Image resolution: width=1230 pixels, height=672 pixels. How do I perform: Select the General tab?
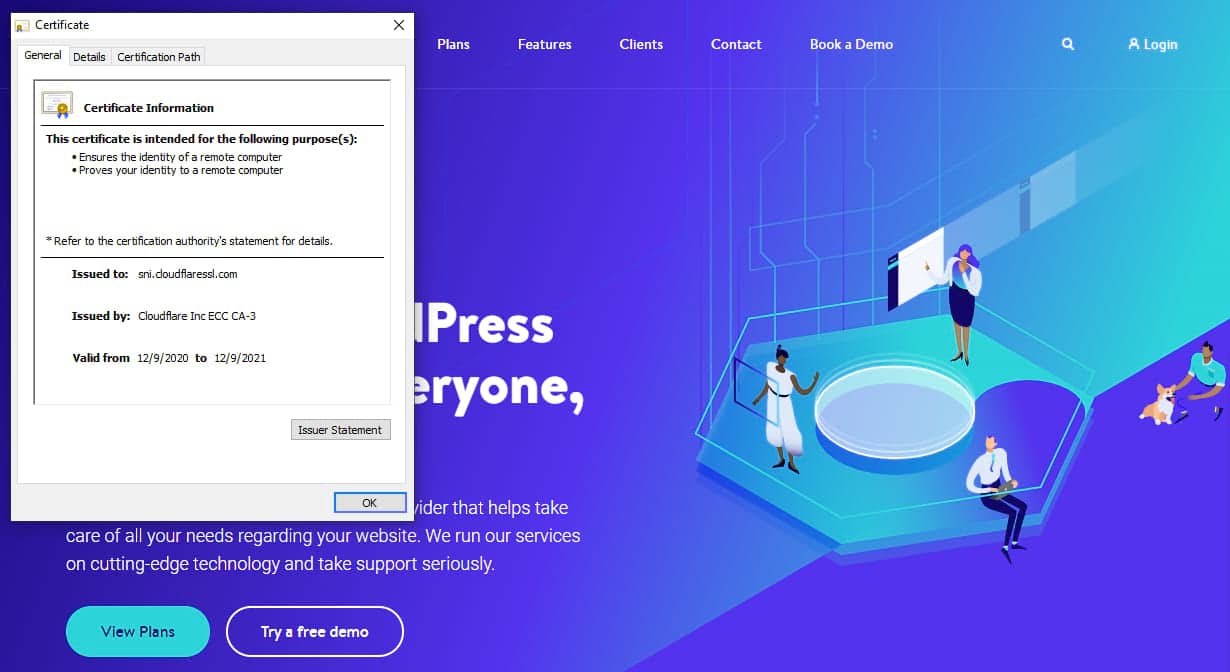[x=42, y=55]
